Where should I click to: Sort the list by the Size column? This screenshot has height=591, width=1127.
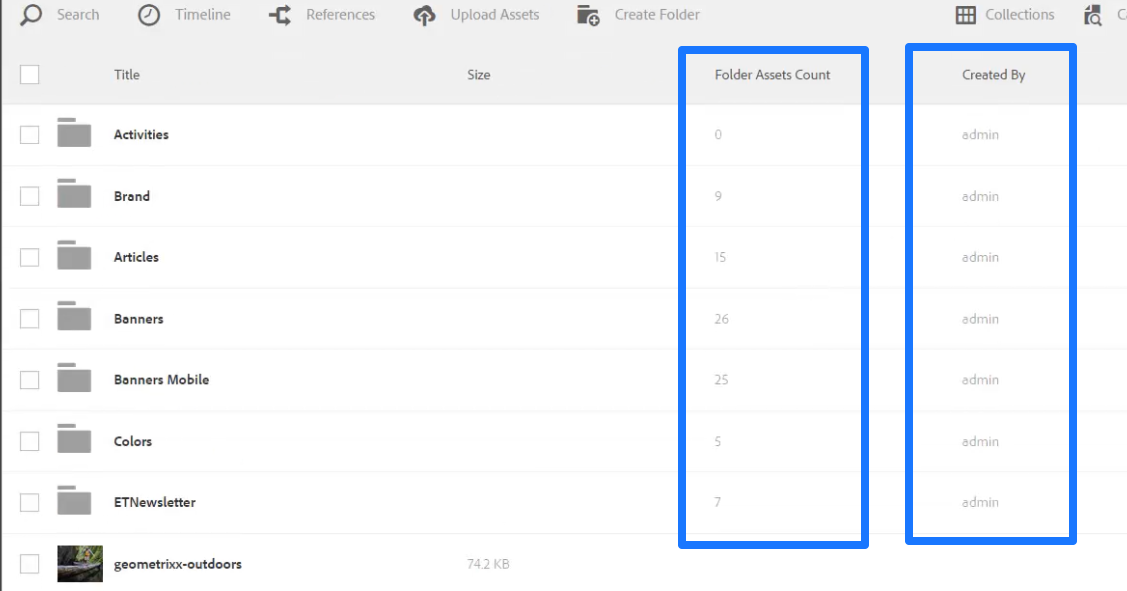point(478,74)
